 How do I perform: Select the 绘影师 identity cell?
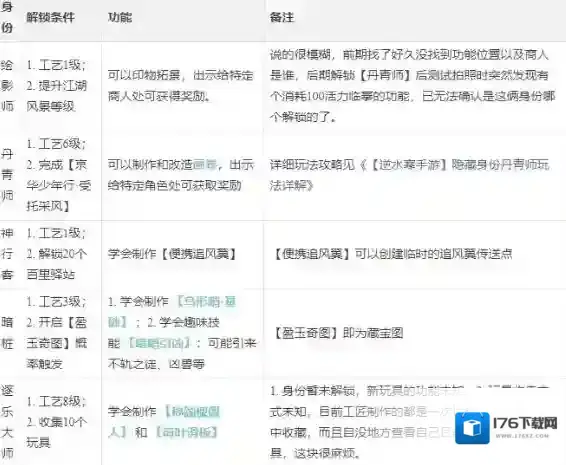point(7,86)
